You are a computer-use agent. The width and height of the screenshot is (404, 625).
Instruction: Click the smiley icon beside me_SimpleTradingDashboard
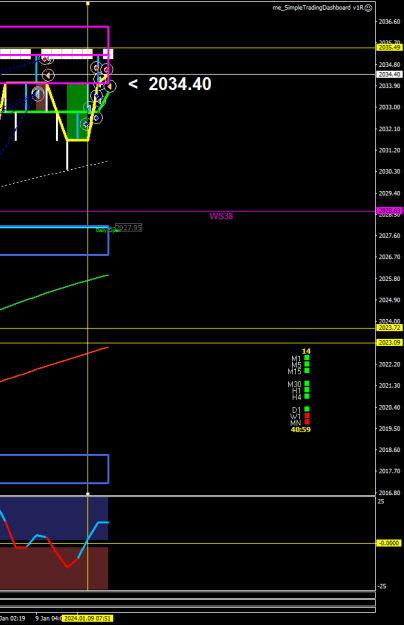coord(369,8)
